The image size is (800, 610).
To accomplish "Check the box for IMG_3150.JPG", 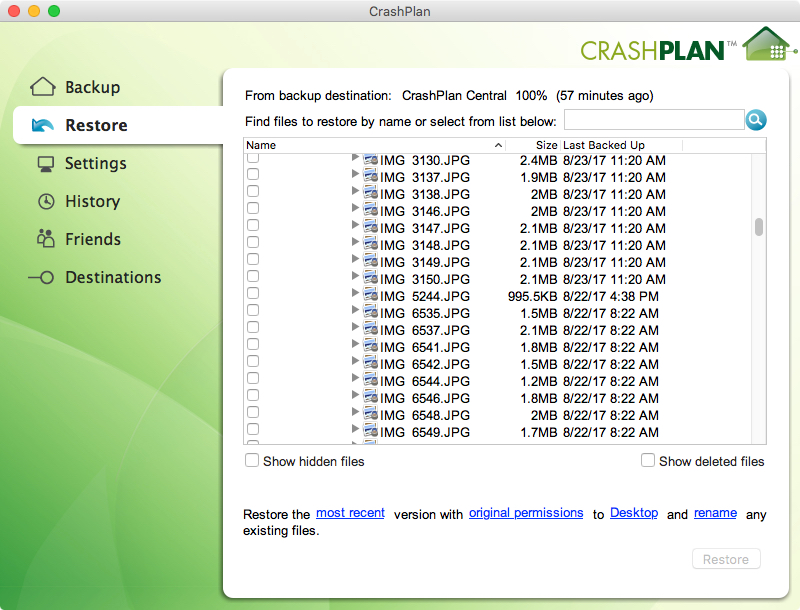I will tap(253, 276).
